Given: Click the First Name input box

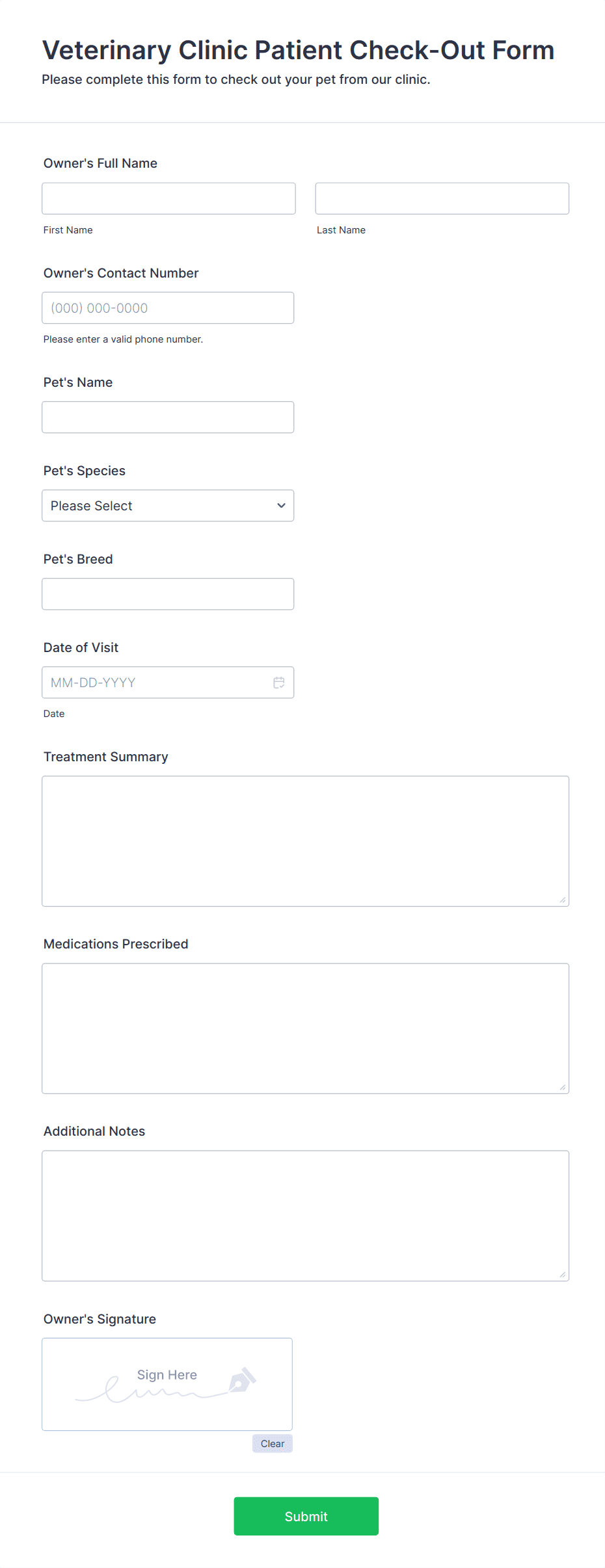Looking at the screenshot, I should [x=168, y=198].
